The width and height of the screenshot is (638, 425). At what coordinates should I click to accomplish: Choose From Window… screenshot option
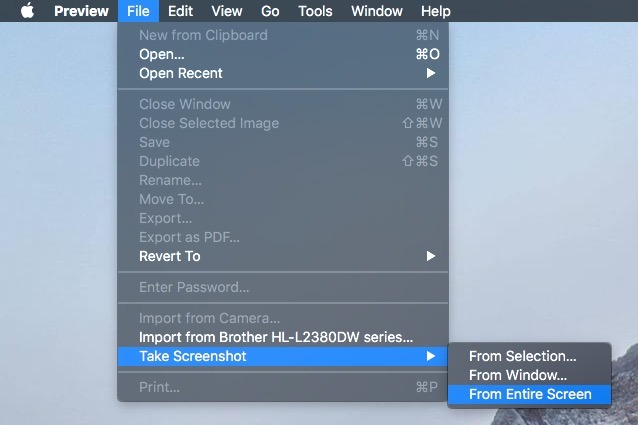click(529, 375)
